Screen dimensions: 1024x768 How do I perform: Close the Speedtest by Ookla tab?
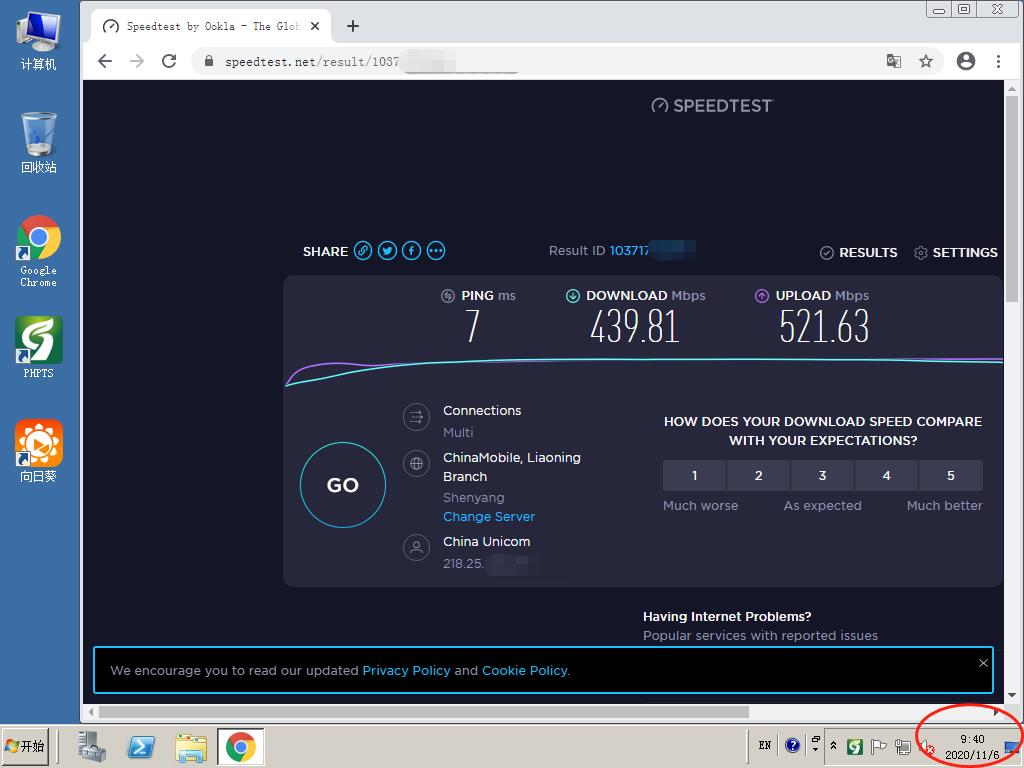point(315,26)
